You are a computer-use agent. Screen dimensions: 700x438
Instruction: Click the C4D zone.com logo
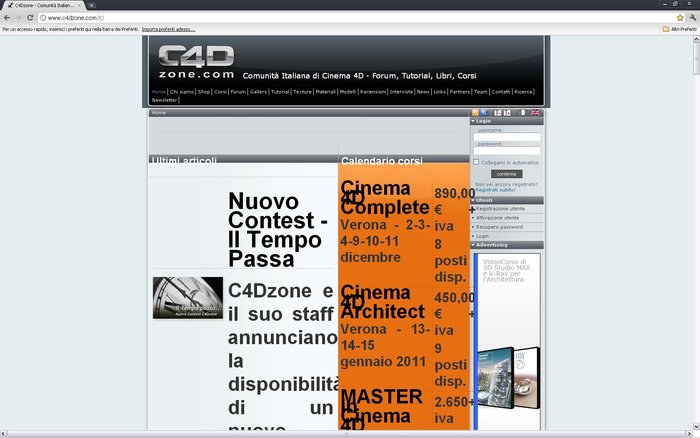pos(196,62)
